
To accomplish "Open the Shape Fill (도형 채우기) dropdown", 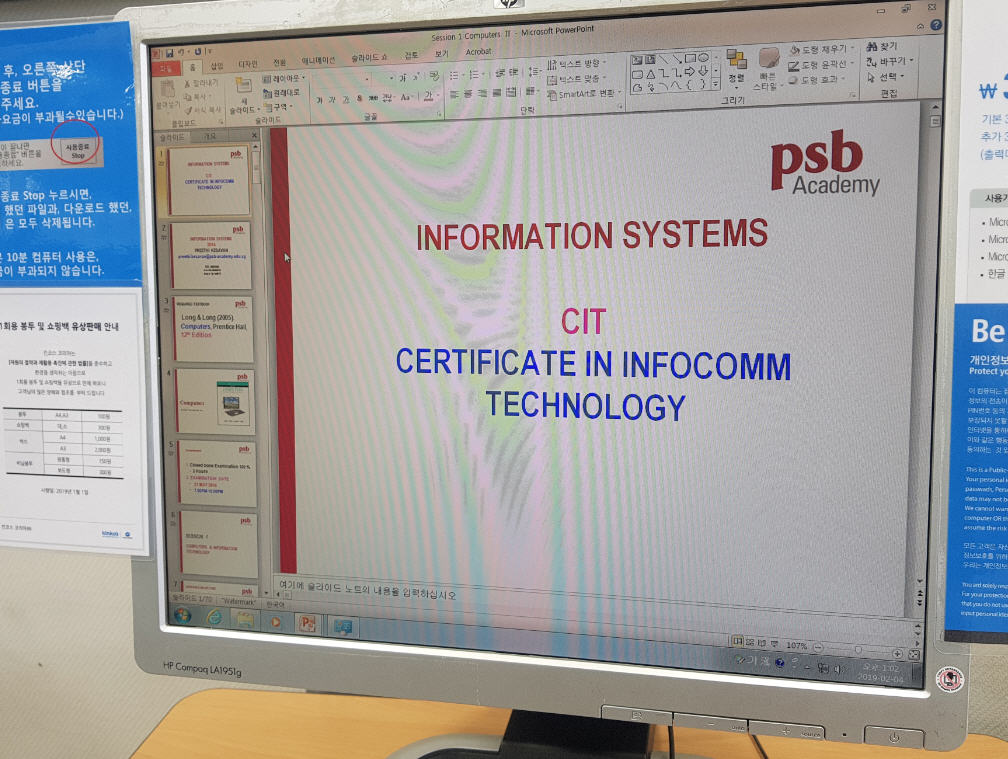I will (822, 49).
